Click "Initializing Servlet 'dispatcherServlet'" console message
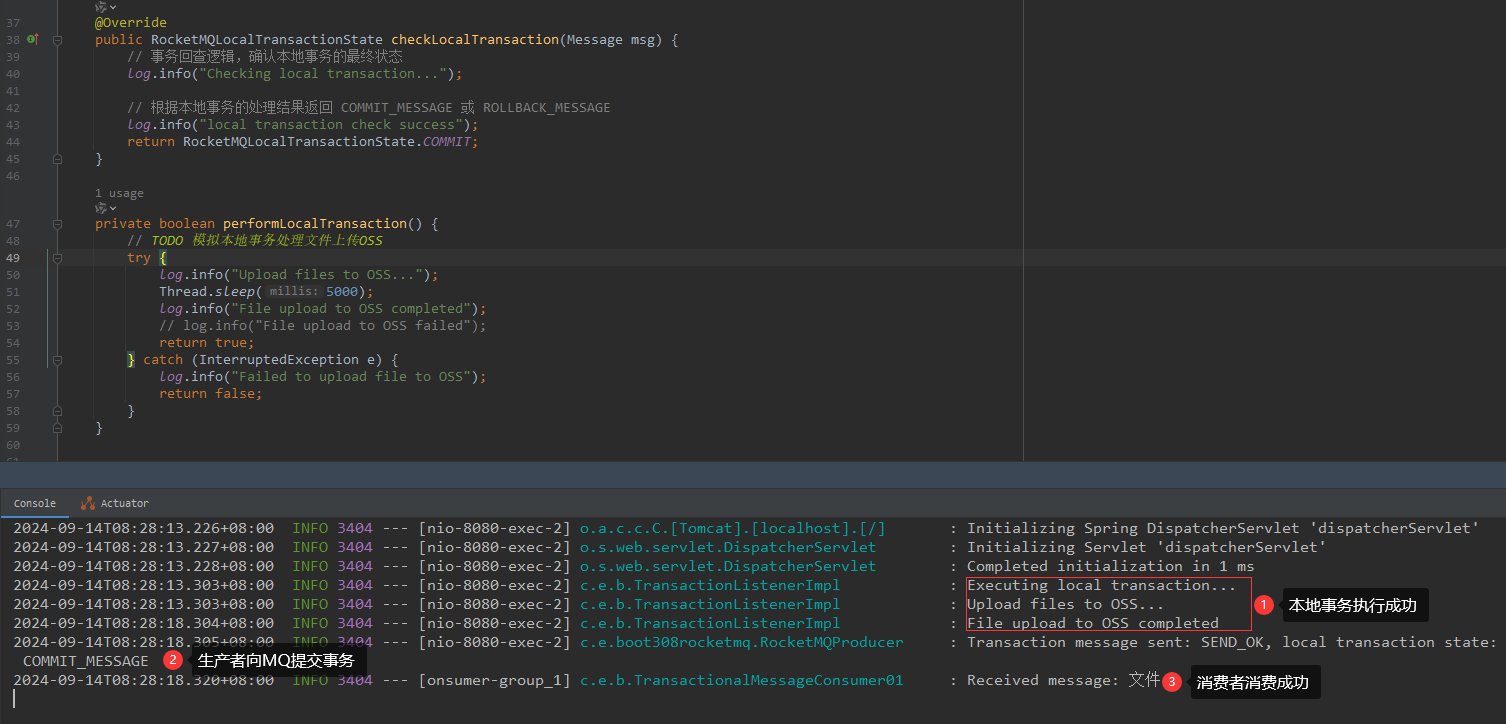The image size is (1506, 724). click(1146, 547)
